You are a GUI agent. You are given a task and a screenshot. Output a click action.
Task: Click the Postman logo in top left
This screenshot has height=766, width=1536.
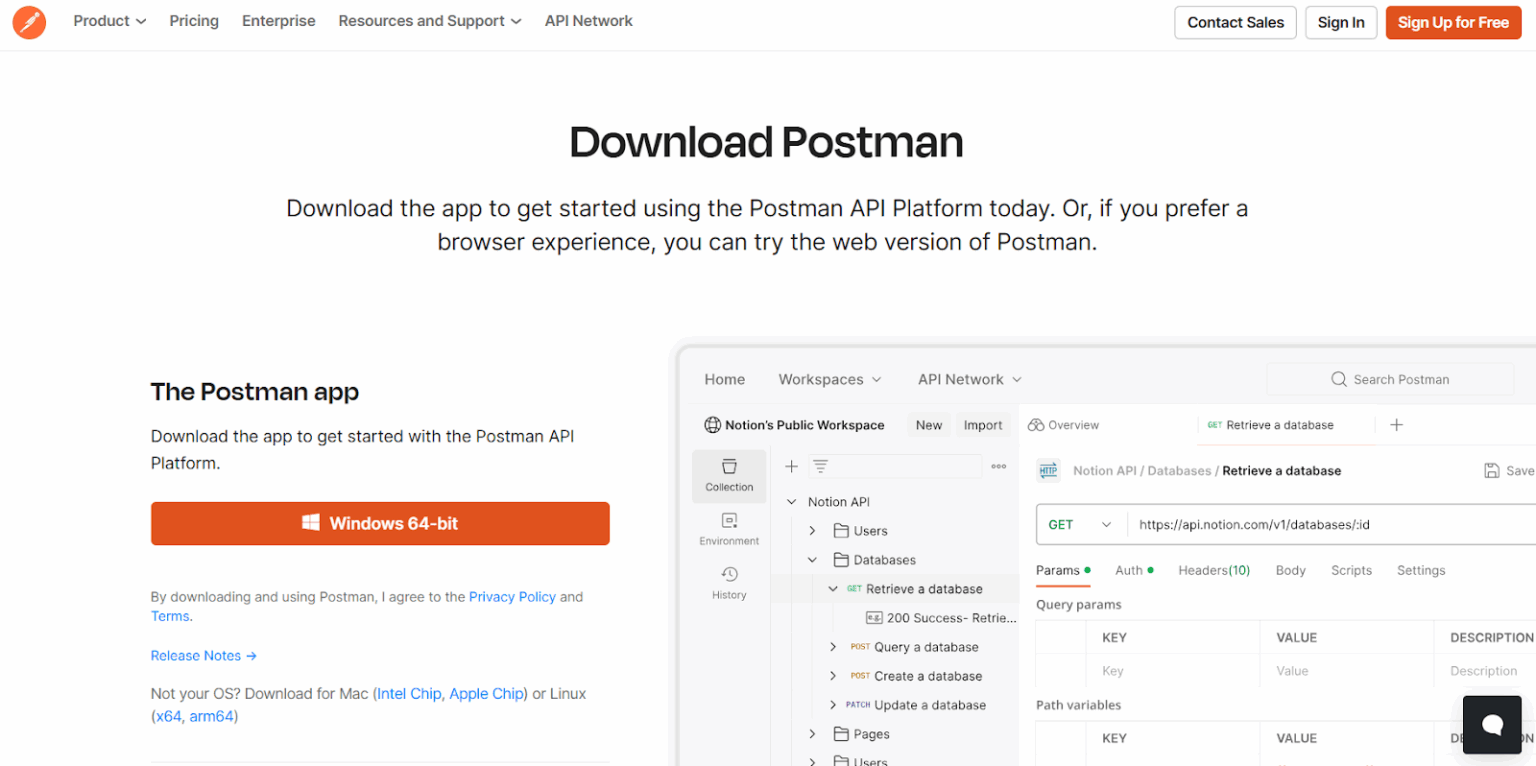(x=28, y=21)
